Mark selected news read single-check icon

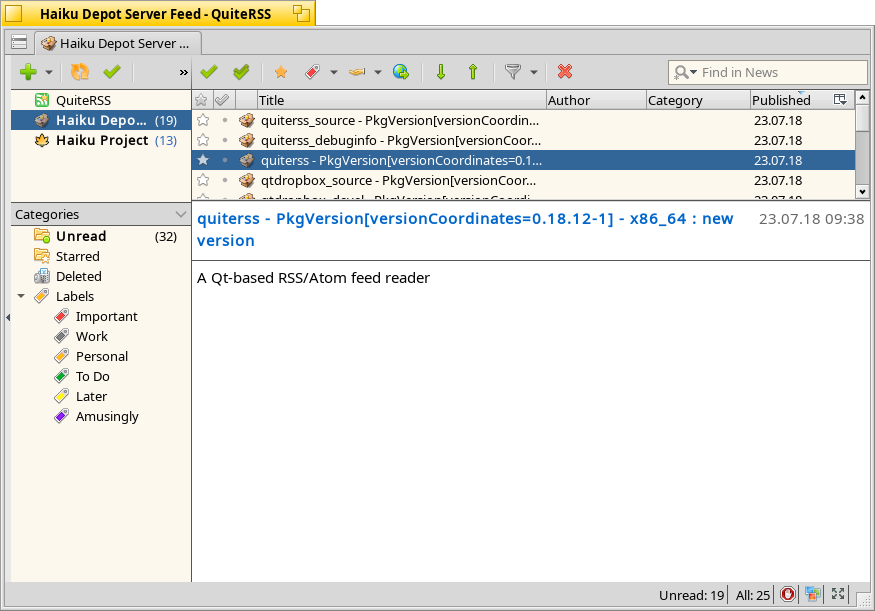(209, 72)
